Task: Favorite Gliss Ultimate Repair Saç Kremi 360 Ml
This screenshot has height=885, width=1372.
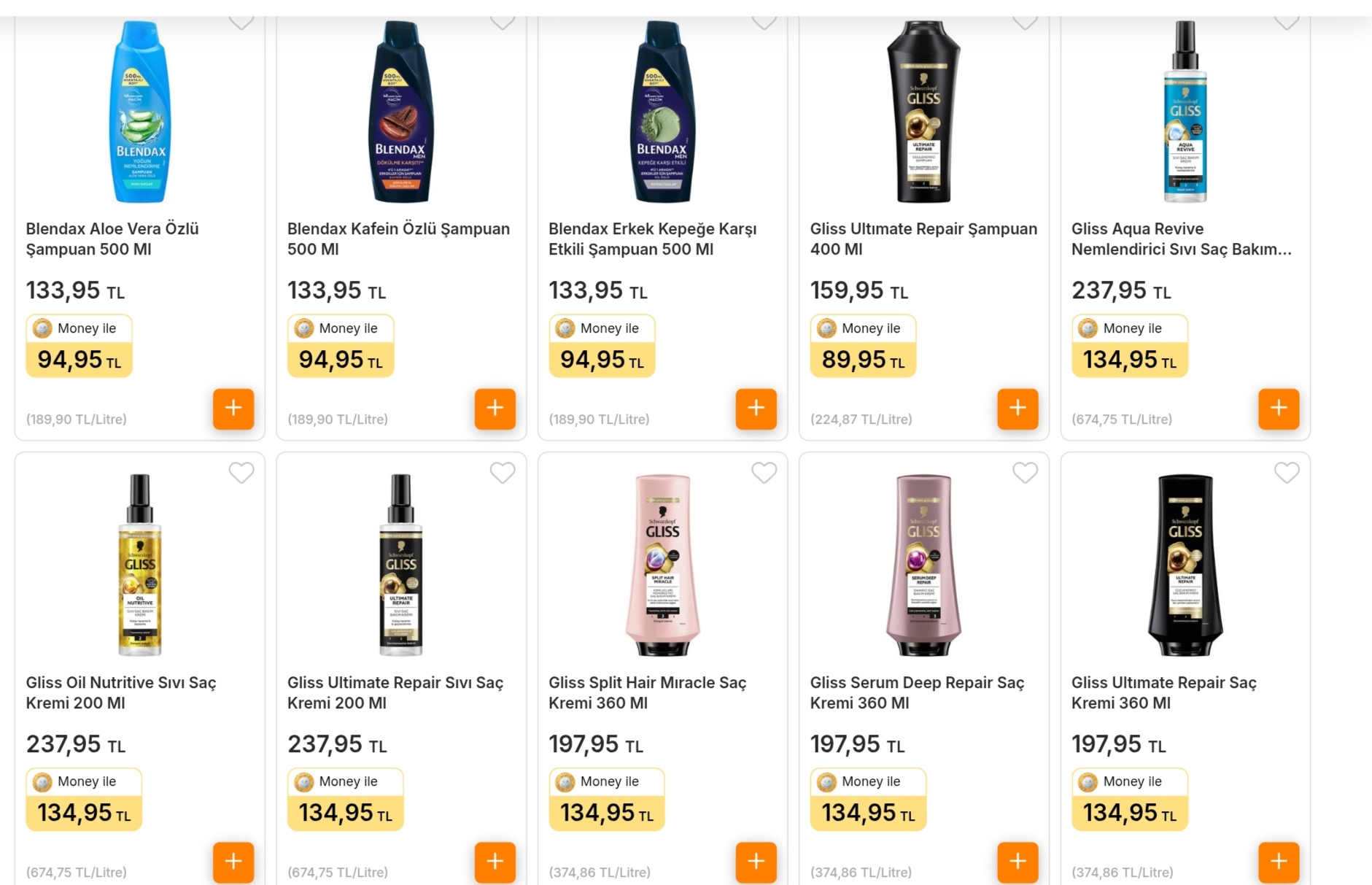Action: pyautogui.click(x=1287, y=473)
